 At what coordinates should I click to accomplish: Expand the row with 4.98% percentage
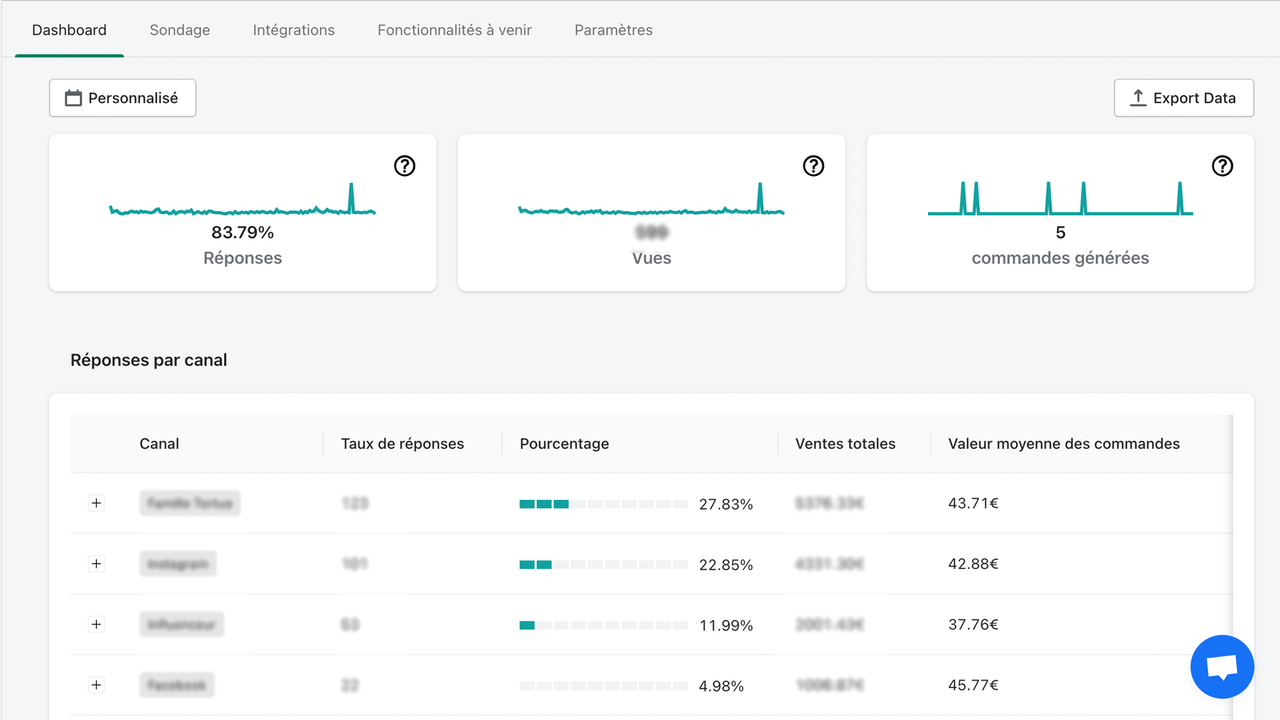[96, 685]
